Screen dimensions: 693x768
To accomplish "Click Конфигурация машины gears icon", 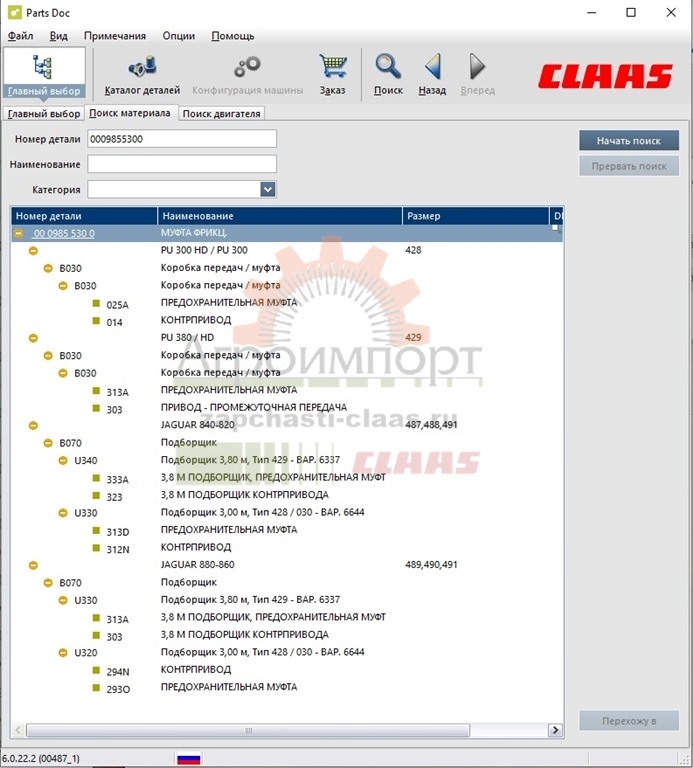I will pos(247,74).
